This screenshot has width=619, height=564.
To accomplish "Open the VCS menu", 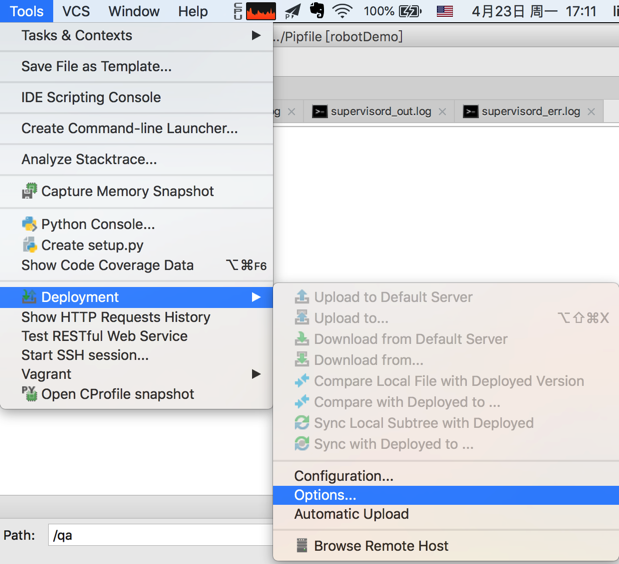I will pos(76,11).
